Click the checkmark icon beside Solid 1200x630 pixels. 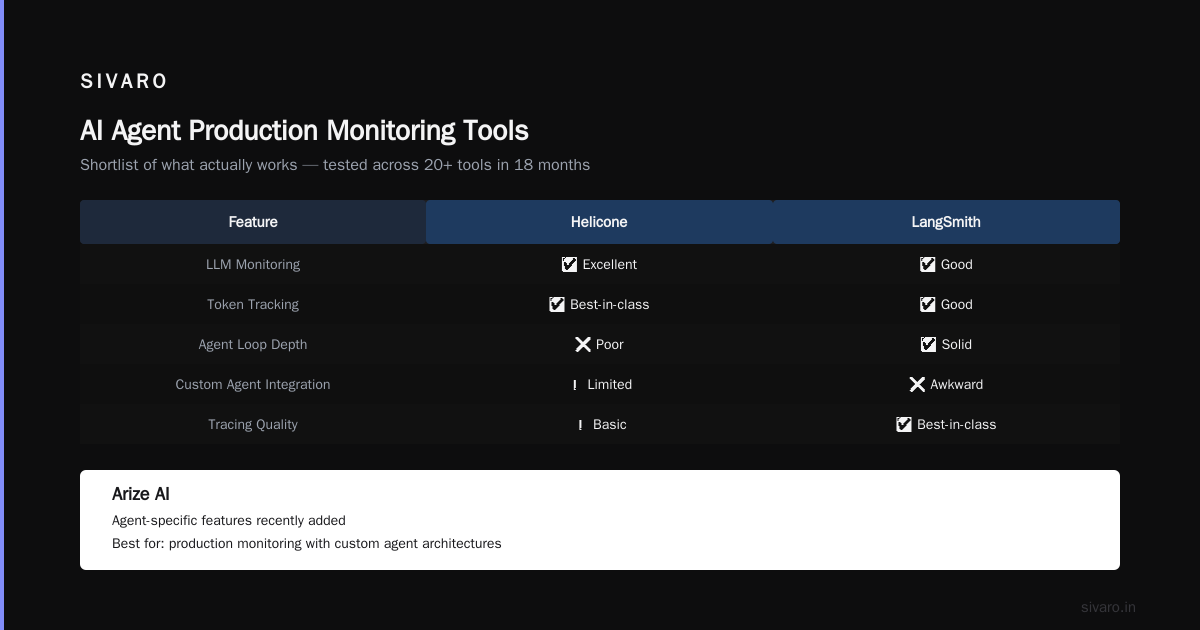click(x=929, y=344)
